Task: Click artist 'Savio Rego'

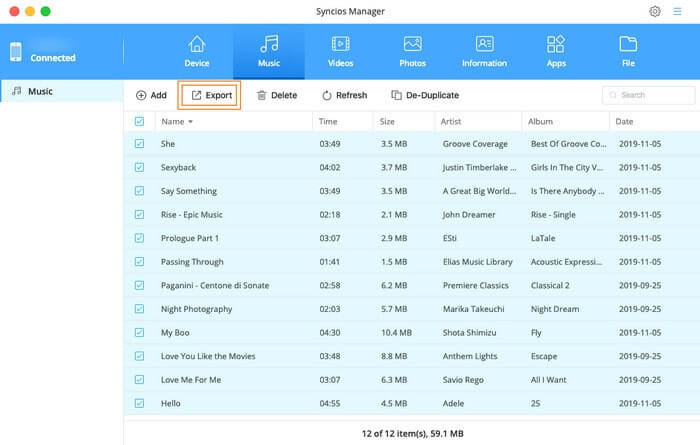Action: pyautogui.click(x=463, y=380)
